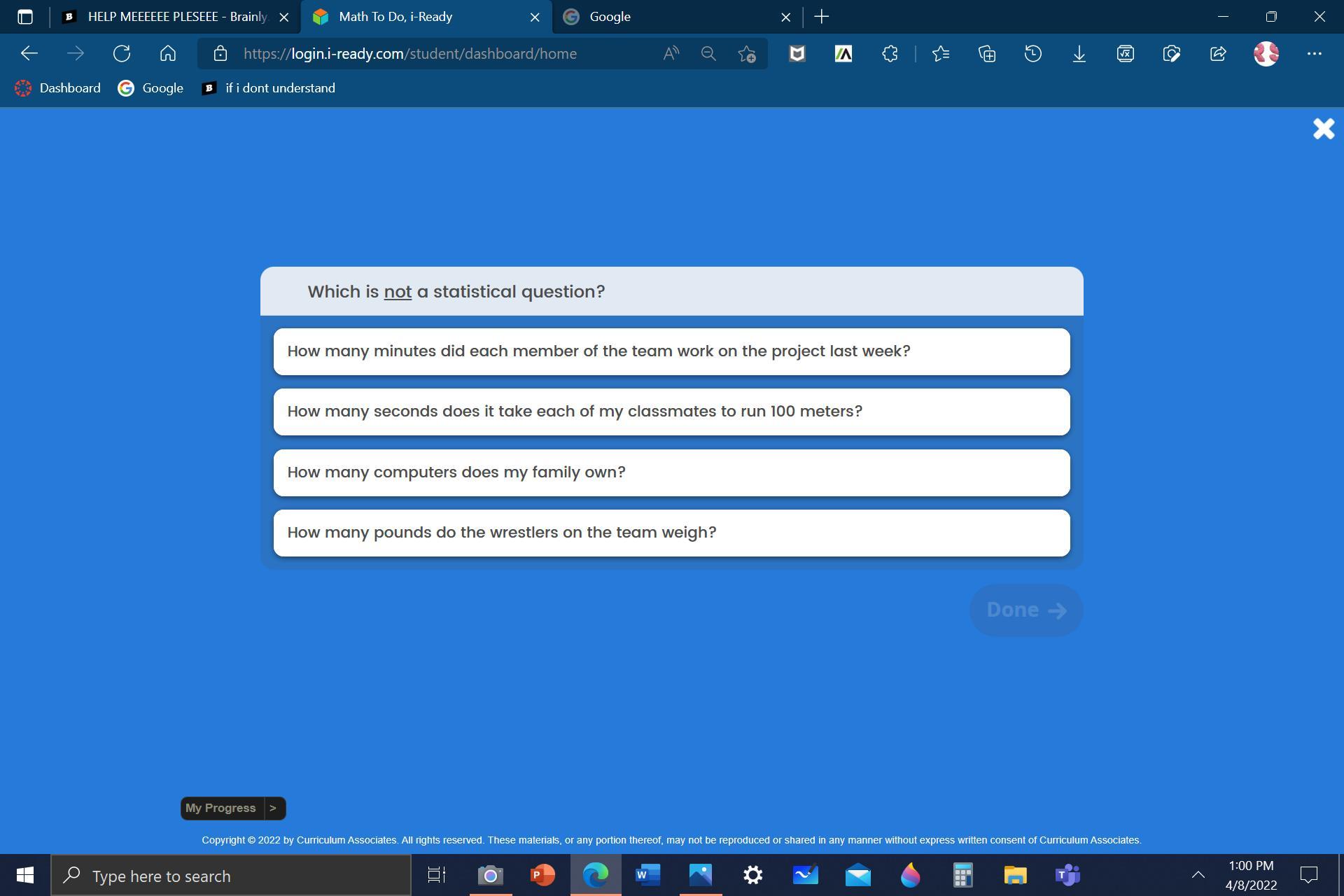Open the downloads arrow icon
This screenshot has width=1344, height=896.
[1079, 54]
